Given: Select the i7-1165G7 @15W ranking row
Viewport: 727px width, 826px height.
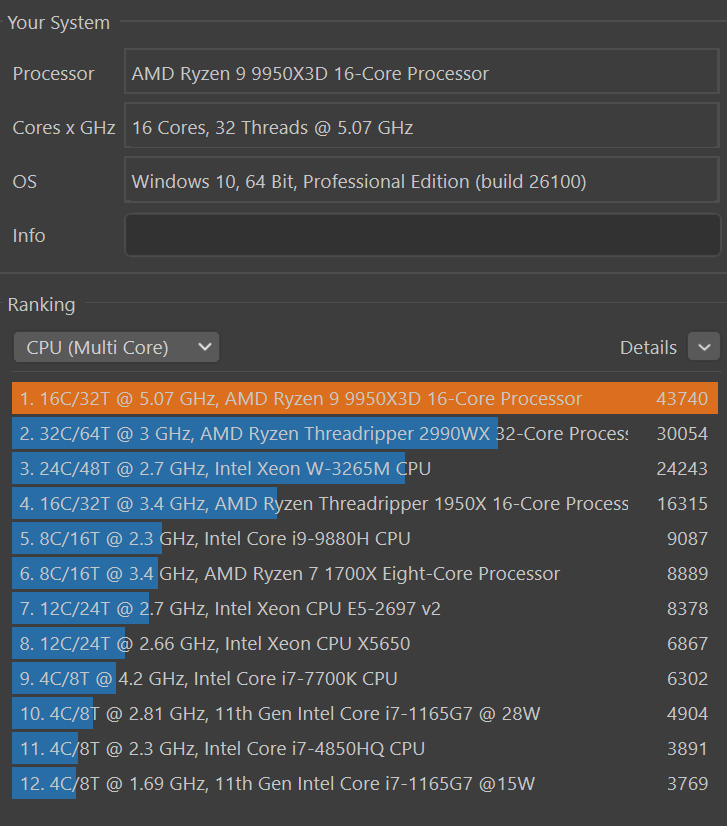Looking at the screenshot, I should 365,783.
